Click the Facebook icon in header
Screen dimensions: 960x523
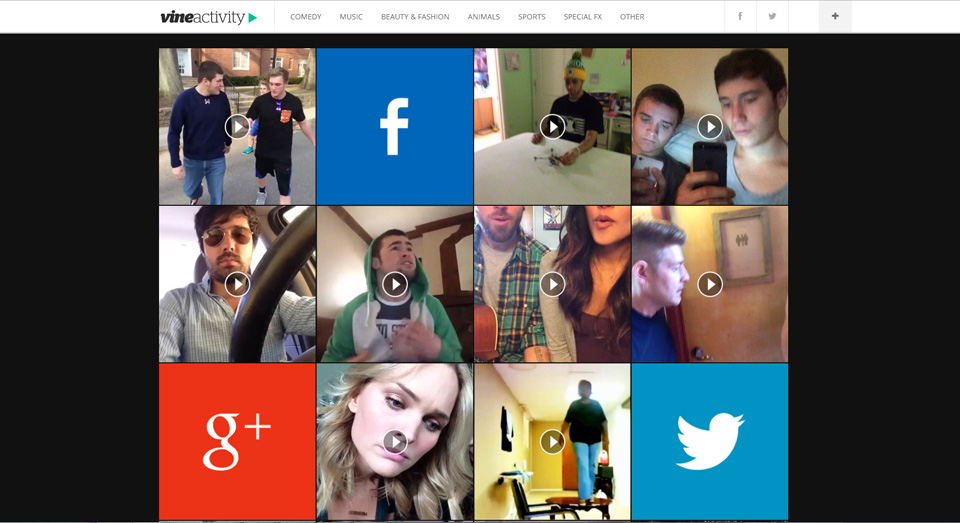pos(740,17)
